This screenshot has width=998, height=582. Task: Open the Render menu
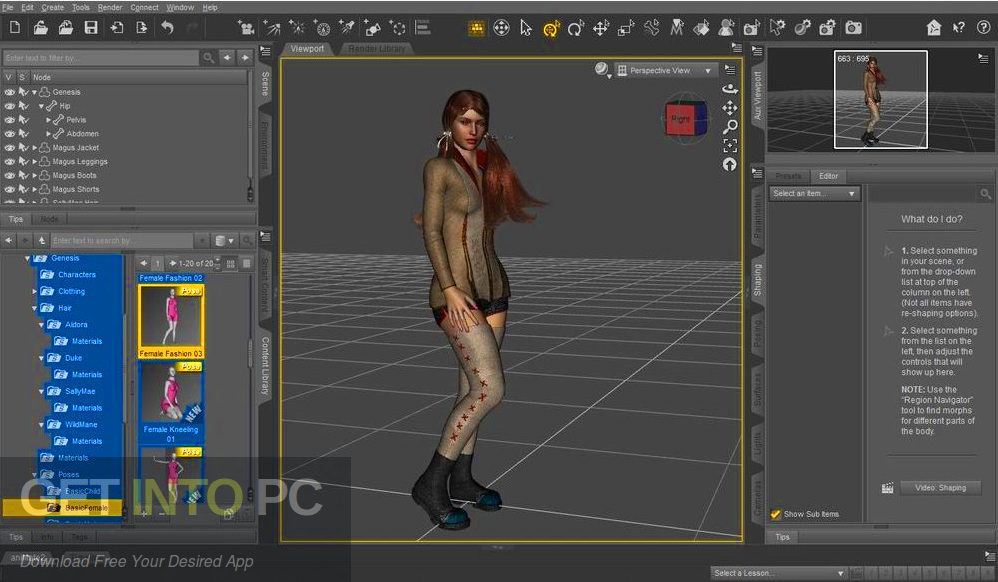click(x=110, y=7)
